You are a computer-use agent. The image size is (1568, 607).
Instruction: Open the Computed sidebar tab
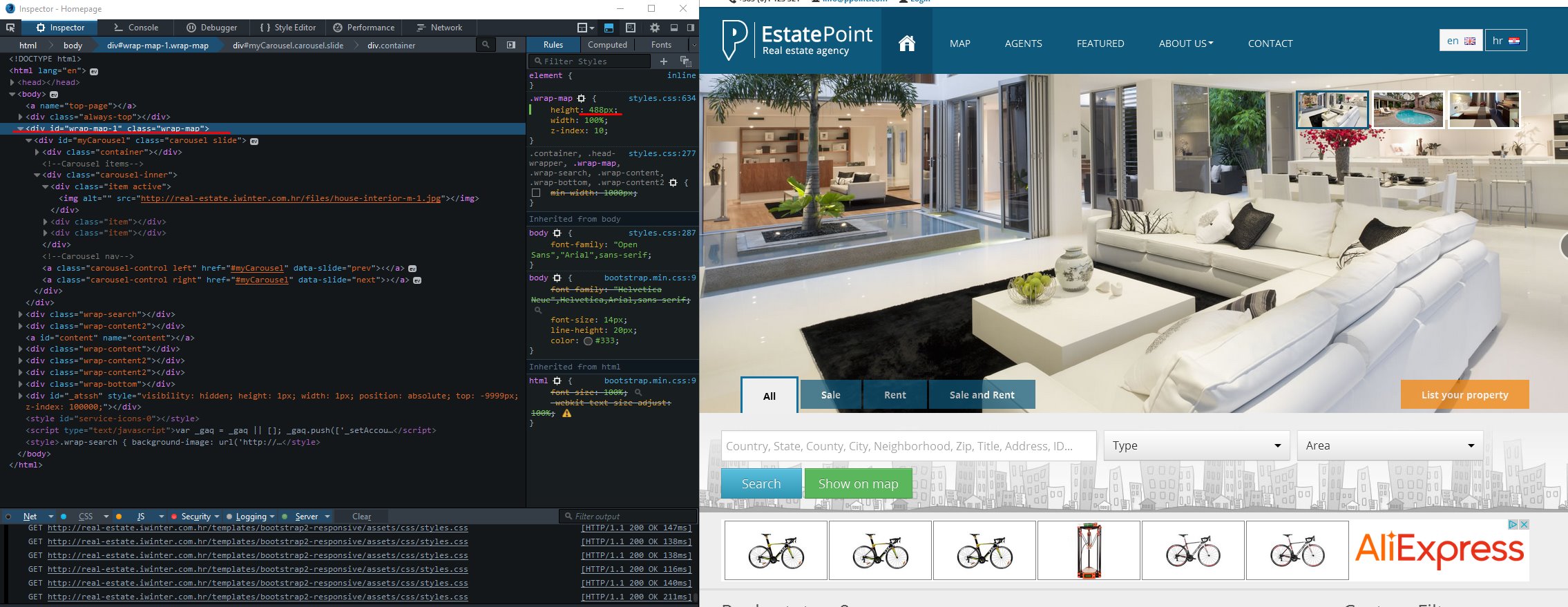607,45
